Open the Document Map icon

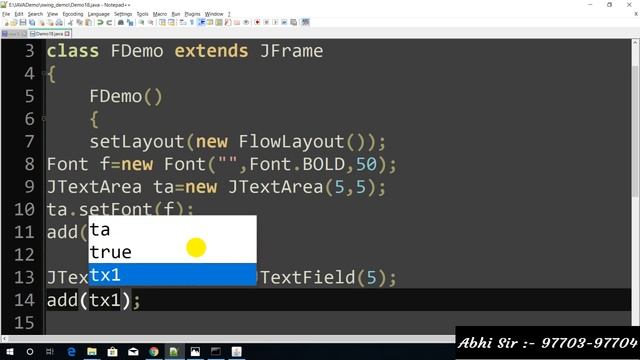[x=219, y=22]
